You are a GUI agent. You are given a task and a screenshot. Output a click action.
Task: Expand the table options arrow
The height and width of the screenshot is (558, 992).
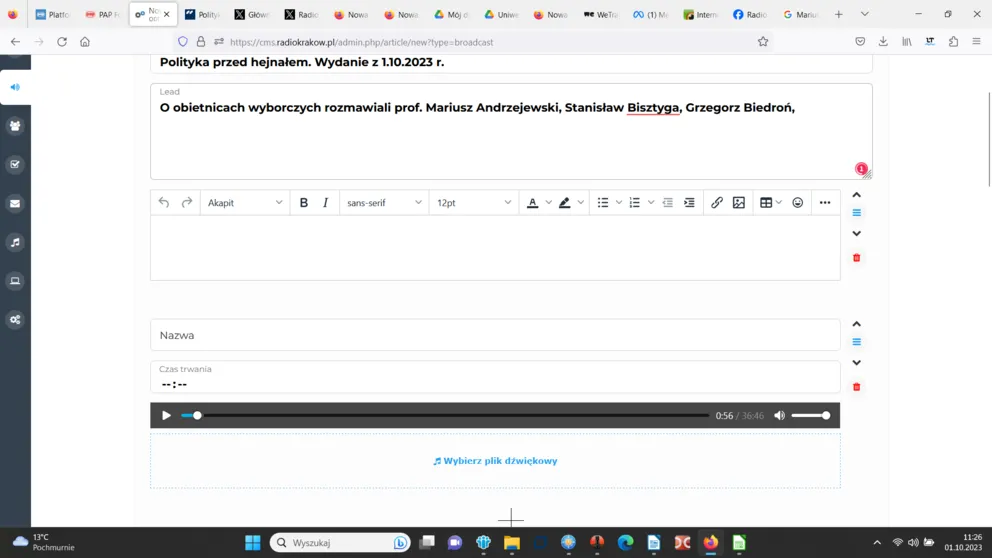pos(779,202)
